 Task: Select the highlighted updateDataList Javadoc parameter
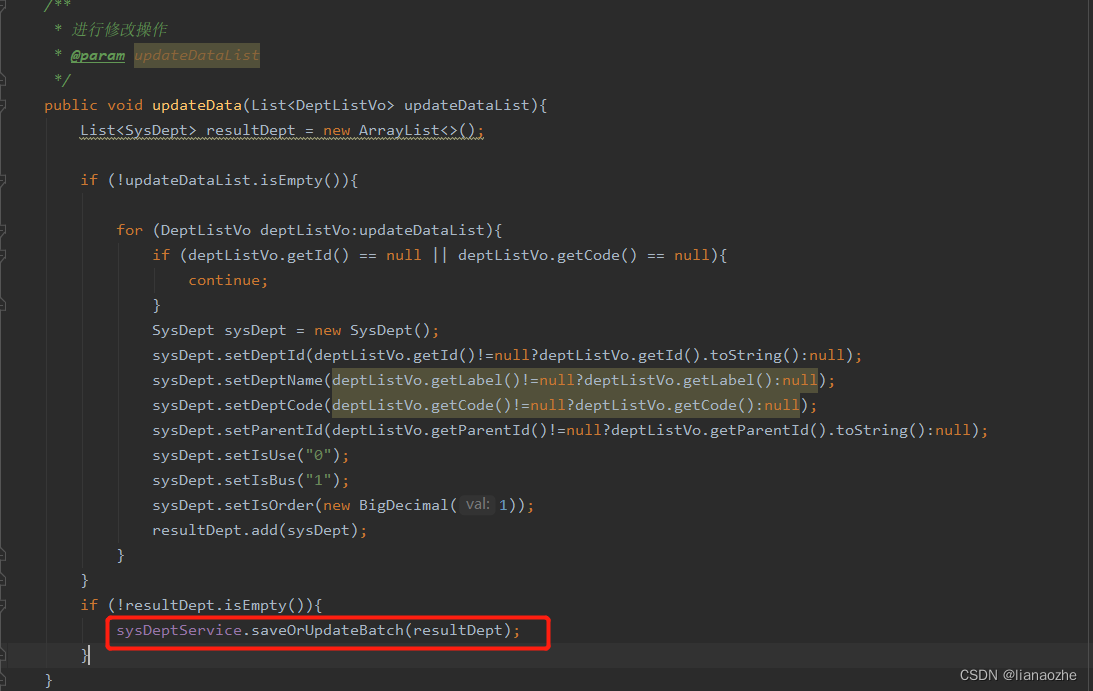(197, 55)
